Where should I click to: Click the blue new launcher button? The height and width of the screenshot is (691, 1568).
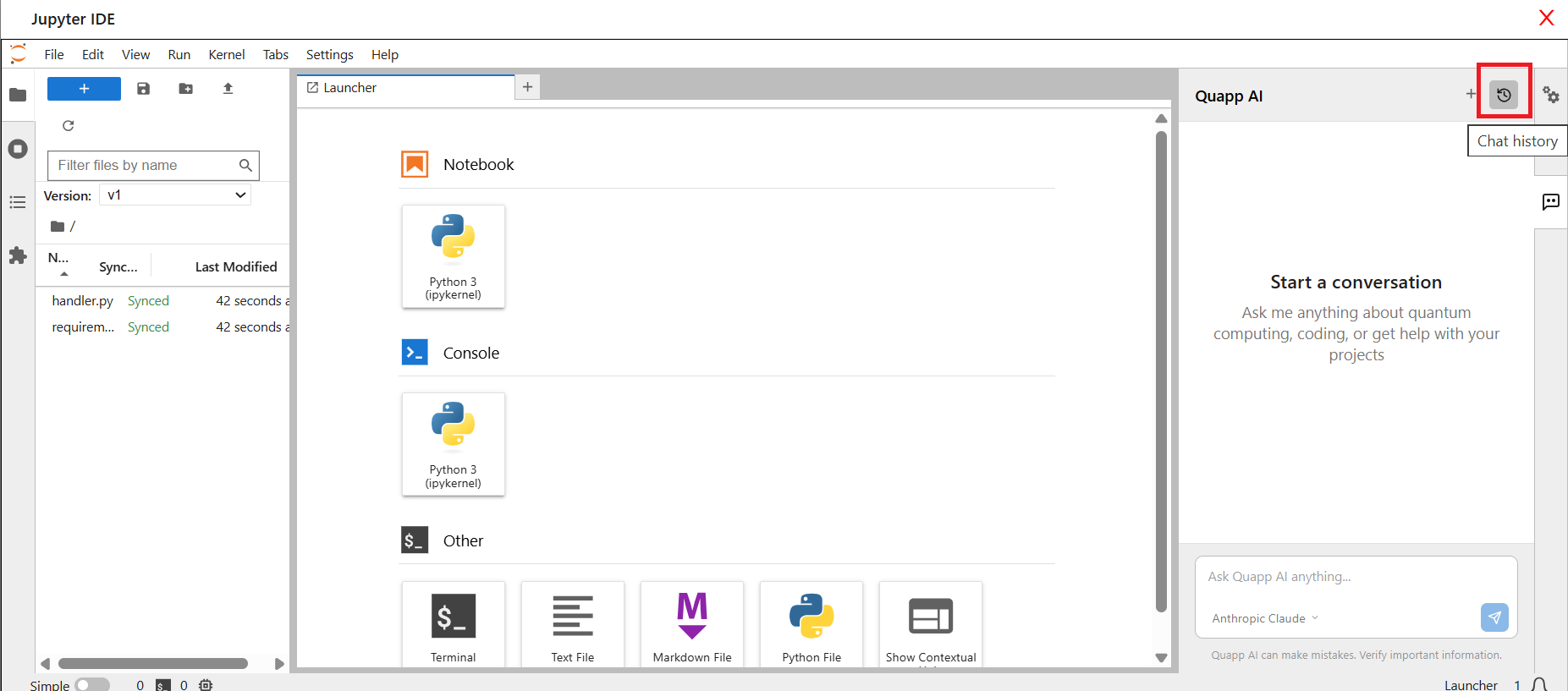click(84, 89)
